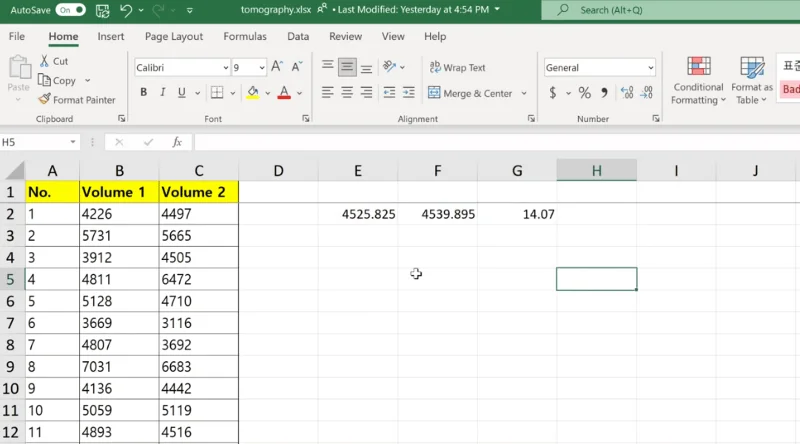Open the General number format dropdown
This screenshot has width=800, height=444.
coord(651,67)
